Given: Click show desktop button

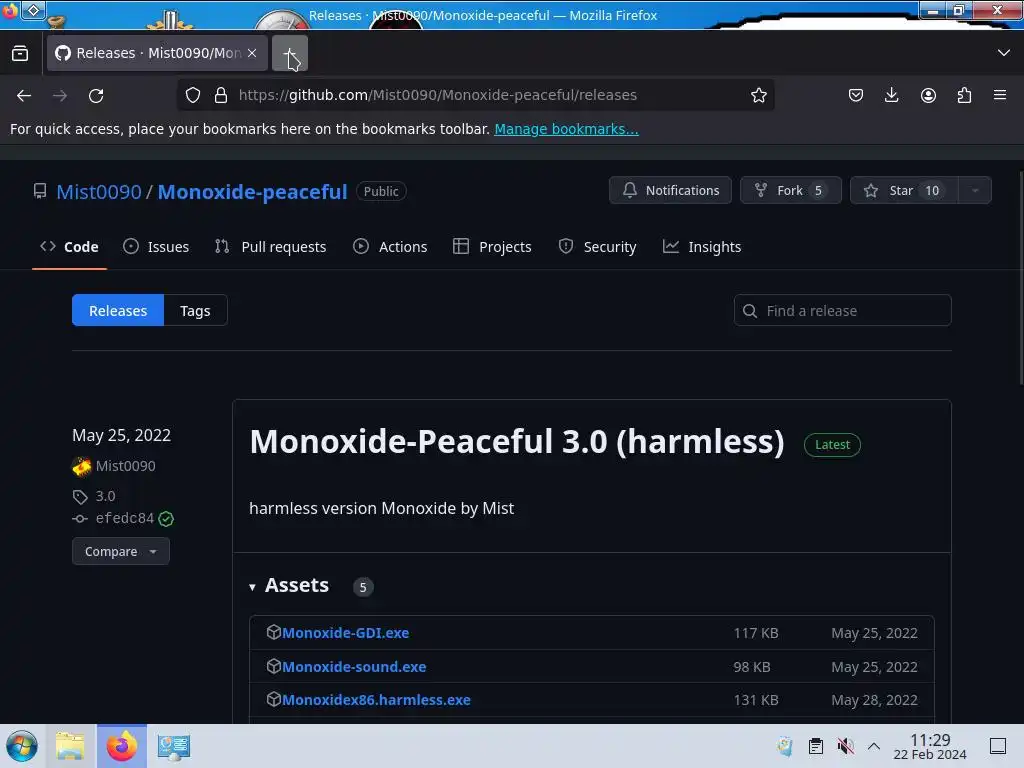Looking at the screenshot, I should point(998,746).
